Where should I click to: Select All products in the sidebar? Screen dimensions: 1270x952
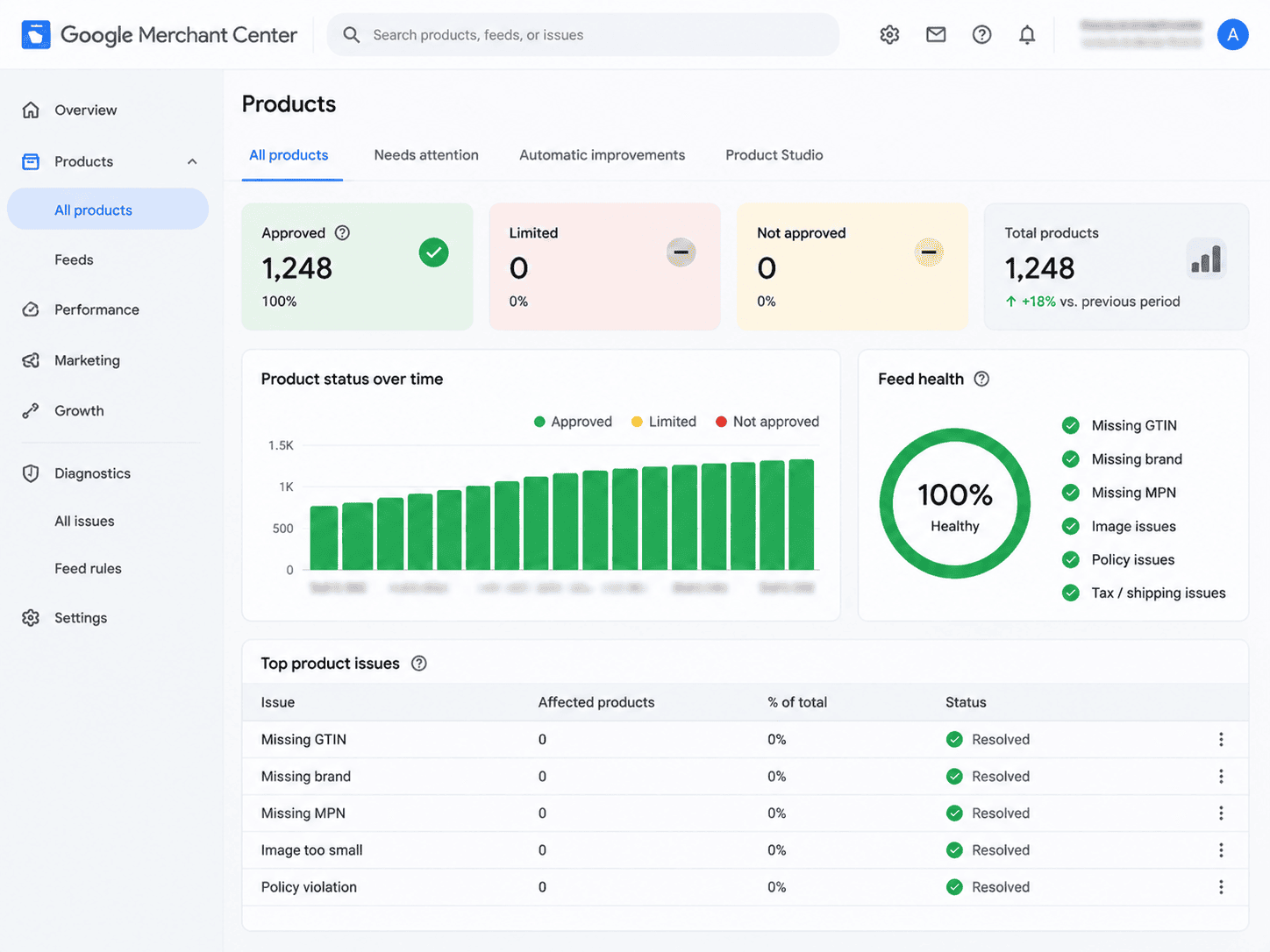tap(108, 210)
